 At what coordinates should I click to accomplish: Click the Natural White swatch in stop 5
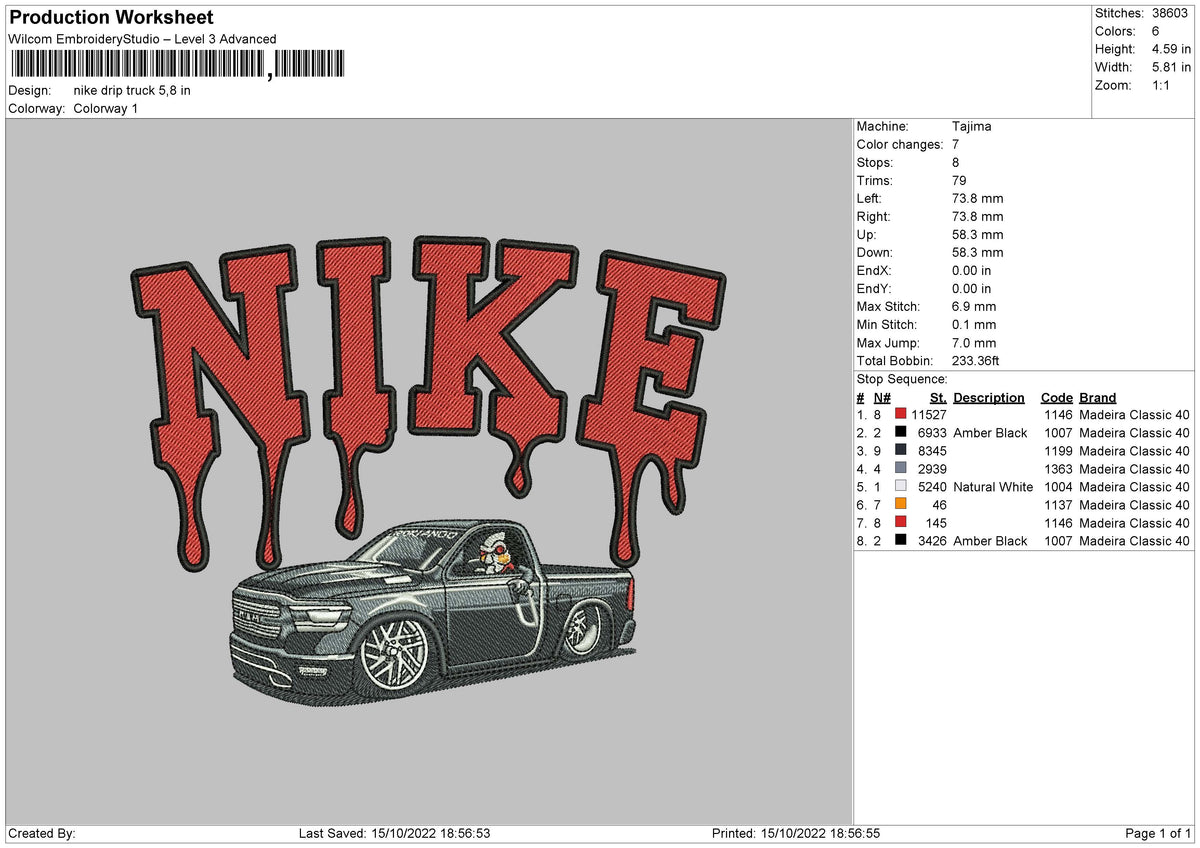tap(900, 487)
